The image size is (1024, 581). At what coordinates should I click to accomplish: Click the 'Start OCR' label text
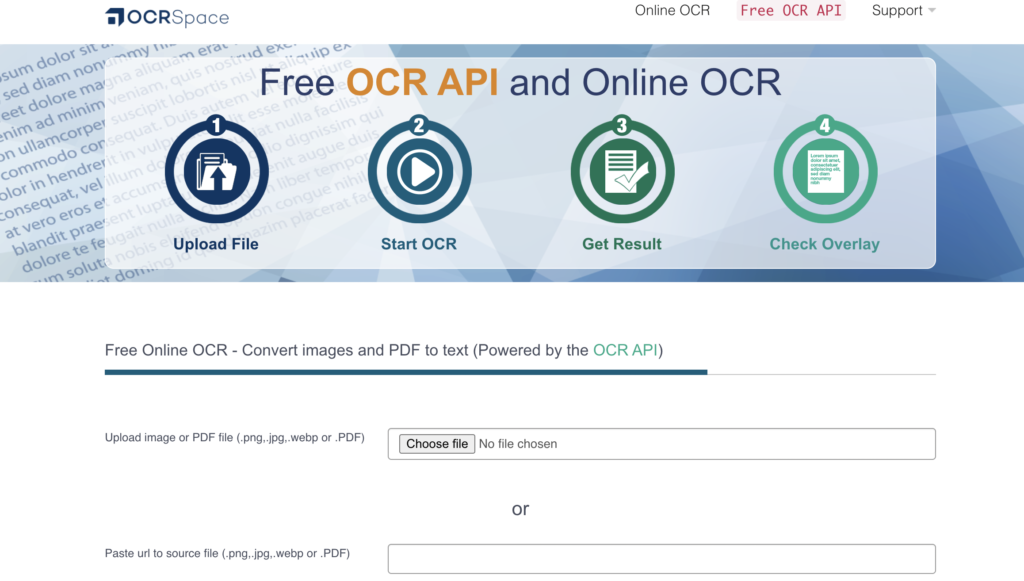pos(419,244)
